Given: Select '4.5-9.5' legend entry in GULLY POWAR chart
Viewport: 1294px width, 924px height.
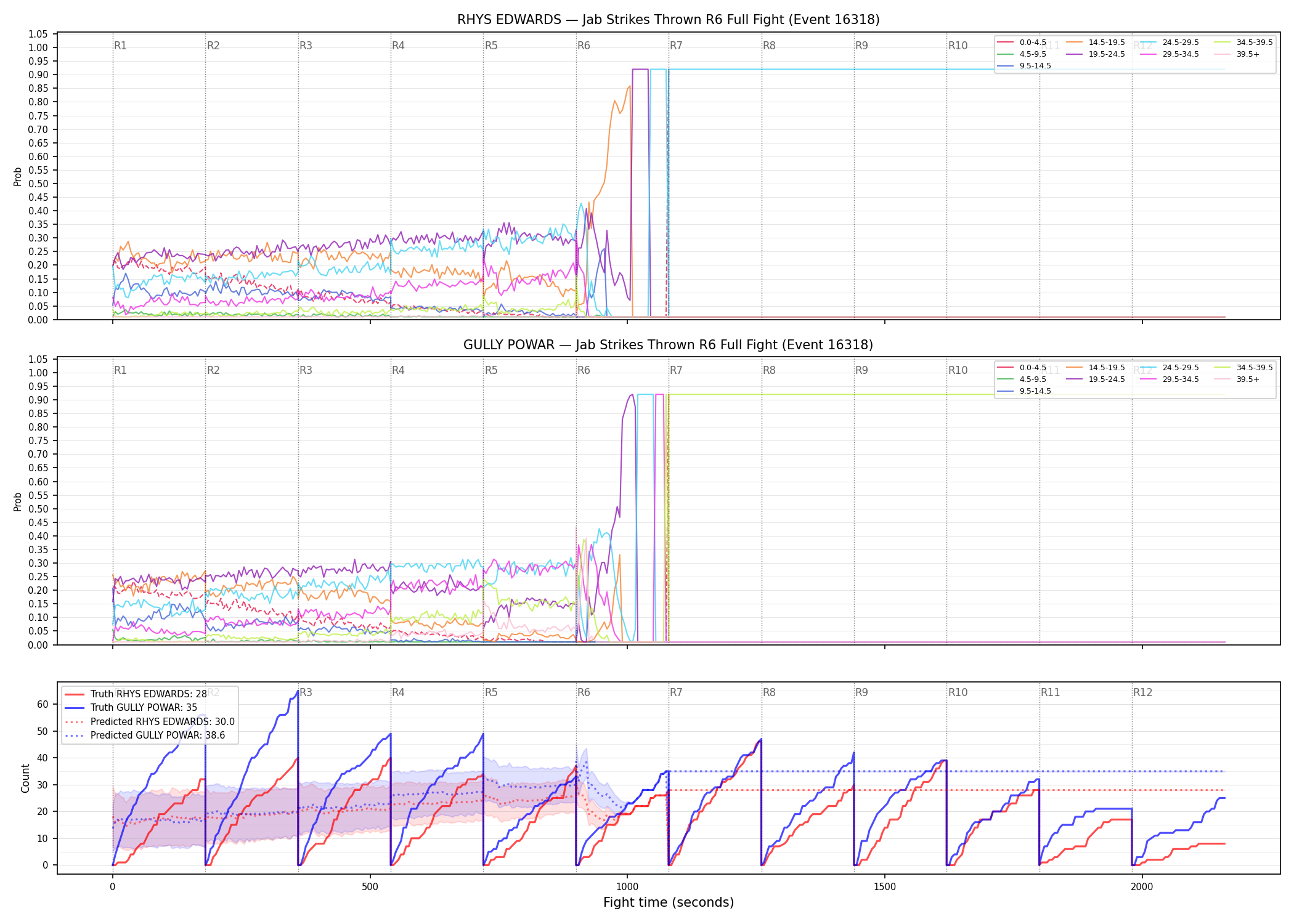Looking at the screenshot, I should tap(1022, 379).
